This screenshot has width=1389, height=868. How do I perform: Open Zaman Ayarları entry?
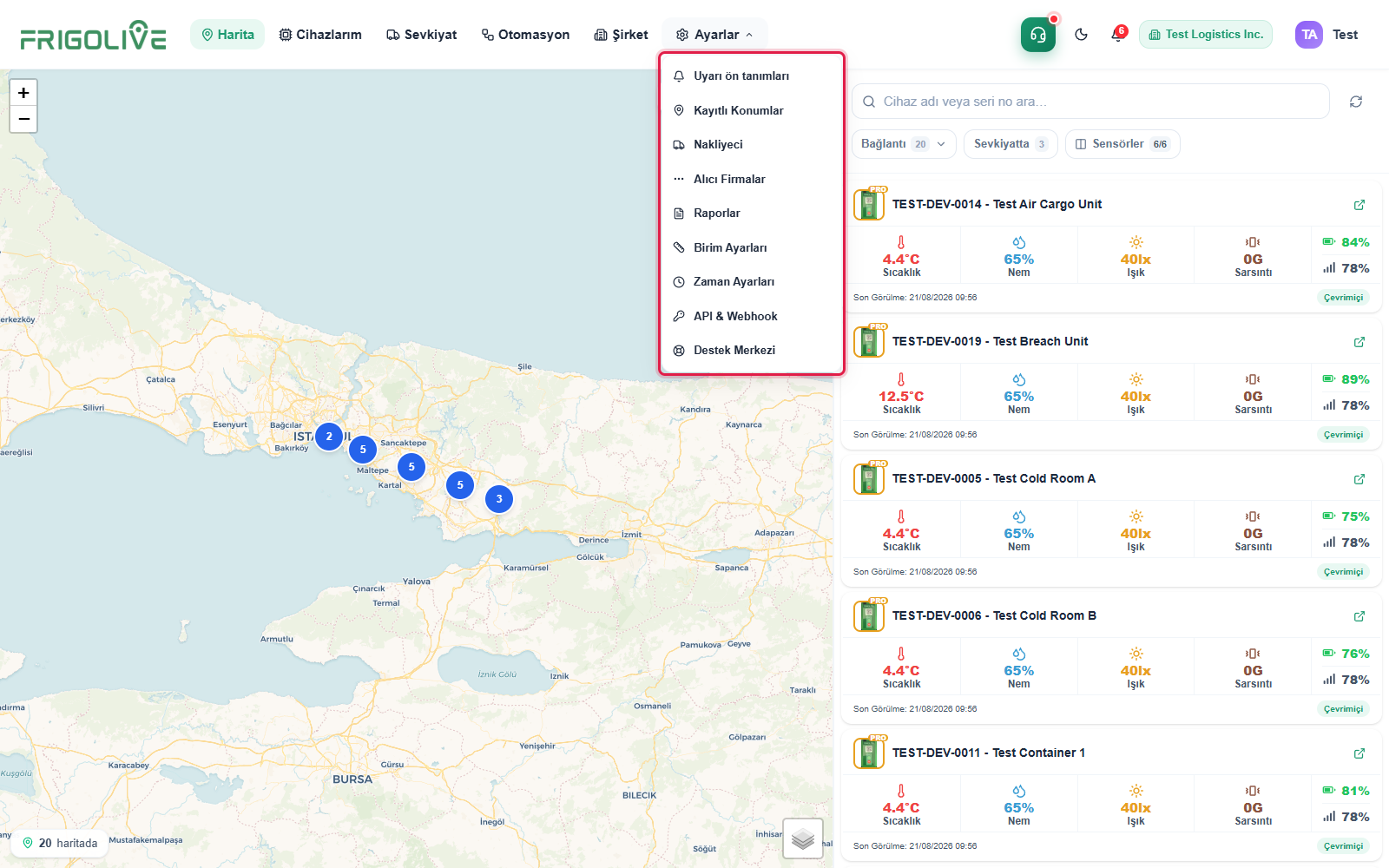[752, 282]
